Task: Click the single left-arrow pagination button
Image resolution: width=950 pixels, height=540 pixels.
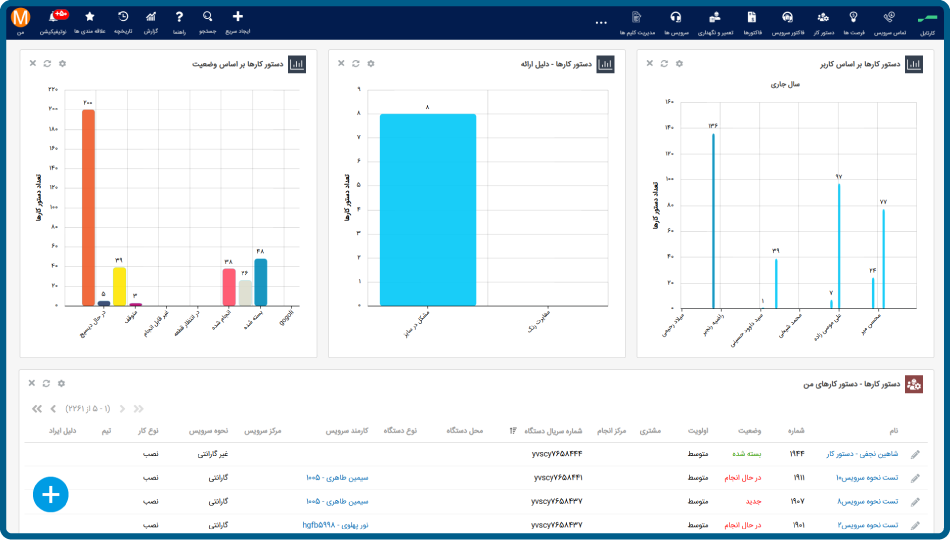Action: coord(53,409)
